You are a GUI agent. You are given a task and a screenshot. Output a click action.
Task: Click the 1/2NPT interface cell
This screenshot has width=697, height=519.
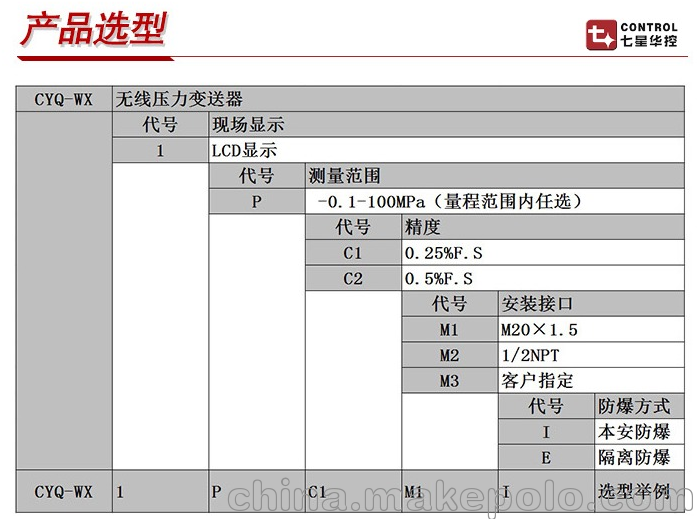[591, 355]
